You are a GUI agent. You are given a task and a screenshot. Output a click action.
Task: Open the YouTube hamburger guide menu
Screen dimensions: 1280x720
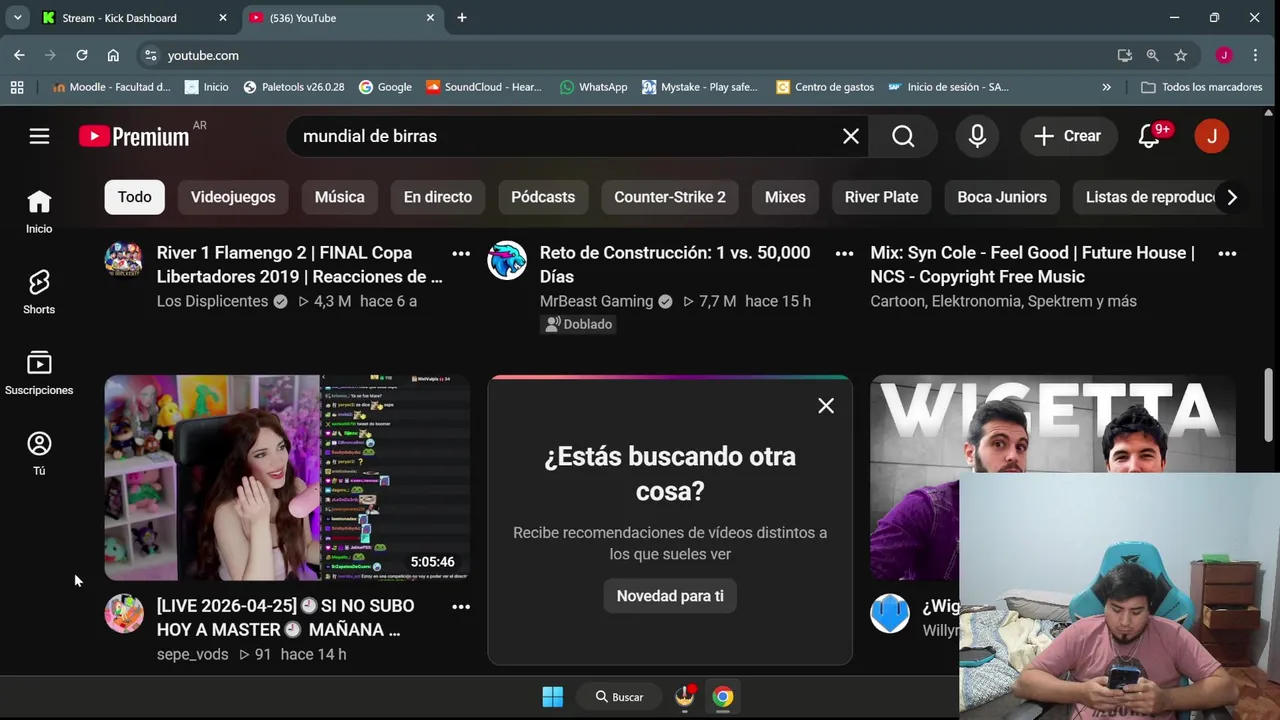point(39,136)
